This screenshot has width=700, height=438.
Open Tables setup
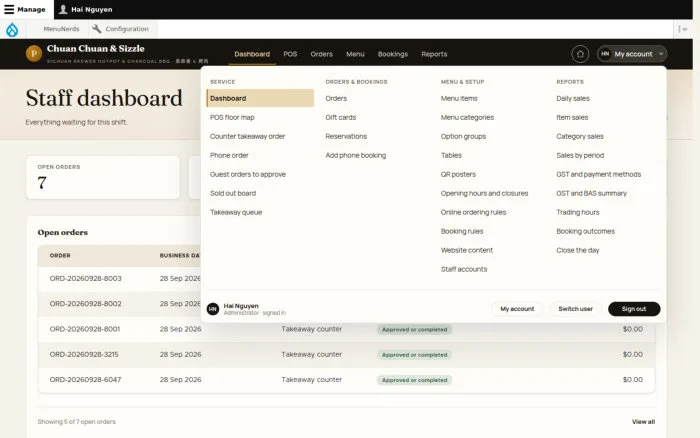pos(451,155)
